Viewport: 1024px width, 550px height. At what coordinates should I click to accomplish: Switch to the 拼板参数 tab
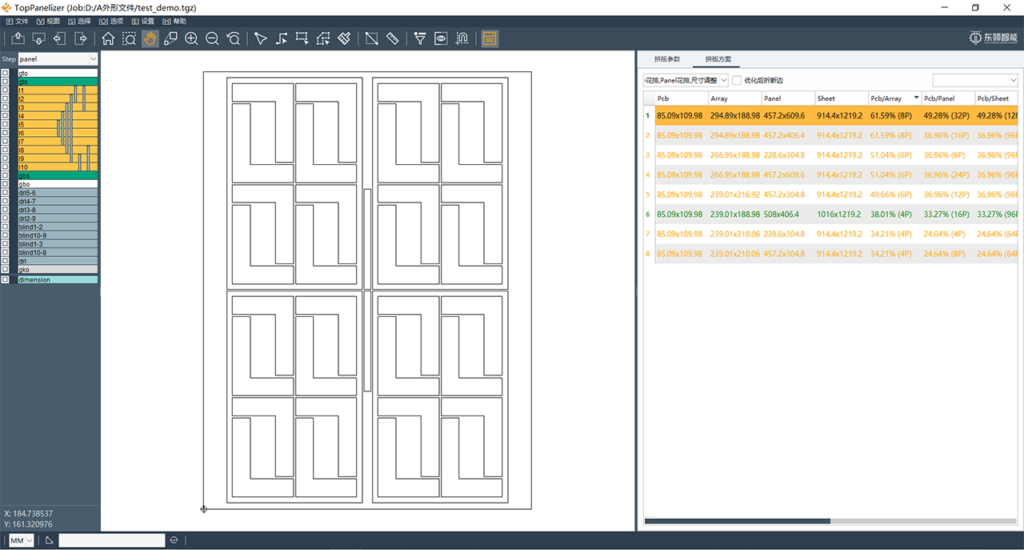tap(667, 59)
